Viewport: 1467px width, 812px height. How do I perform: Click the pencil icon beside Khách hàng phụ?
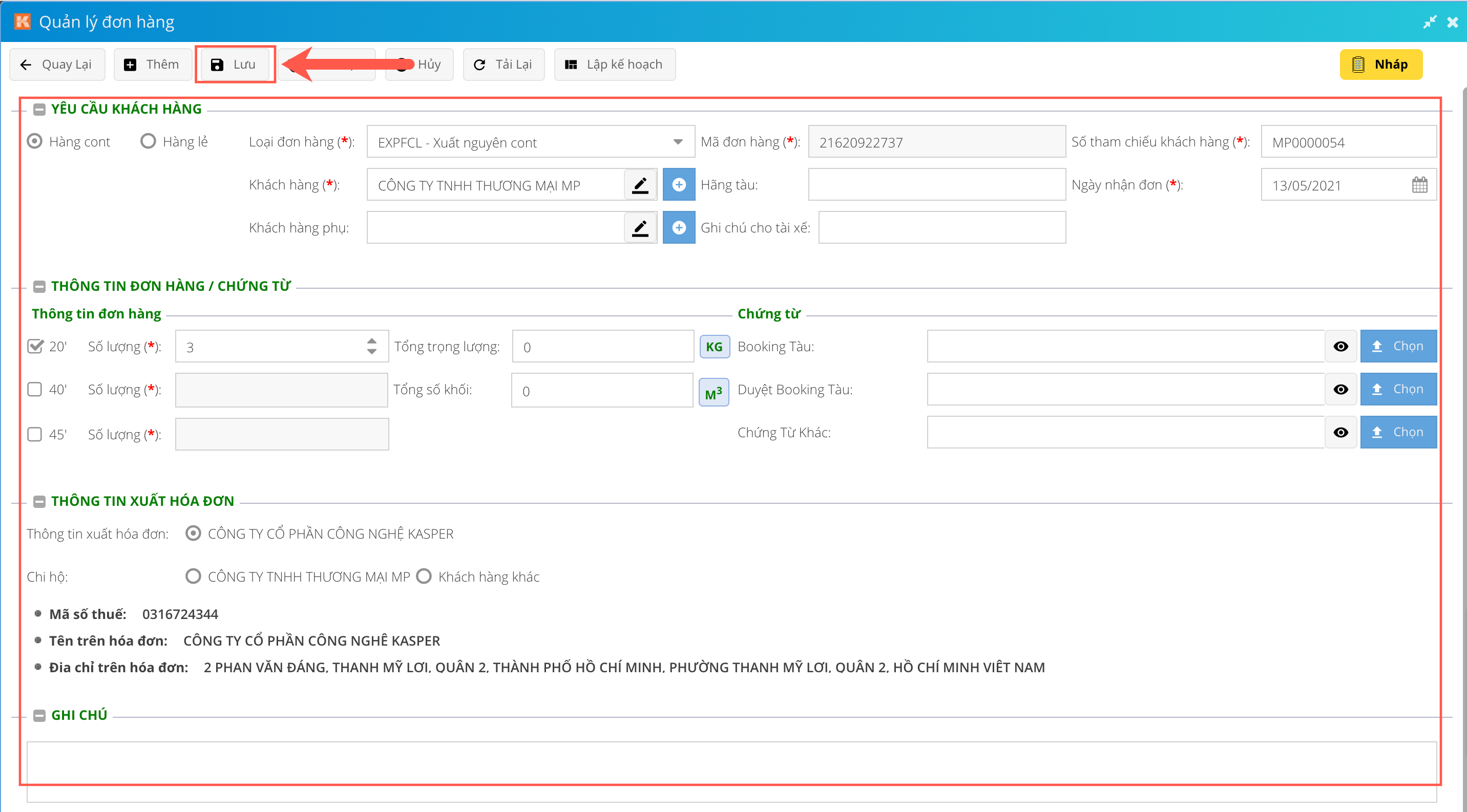coord(640,228)
